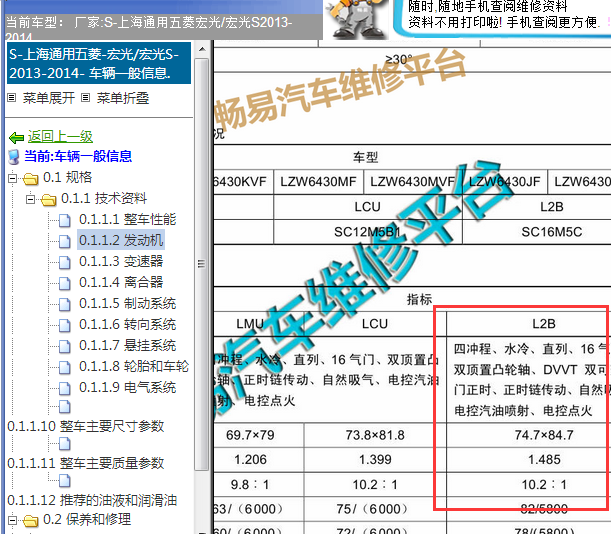Open the 返回上一级 link
The height and width of the screenshot is (534, 611).
(x=60, y=136)
